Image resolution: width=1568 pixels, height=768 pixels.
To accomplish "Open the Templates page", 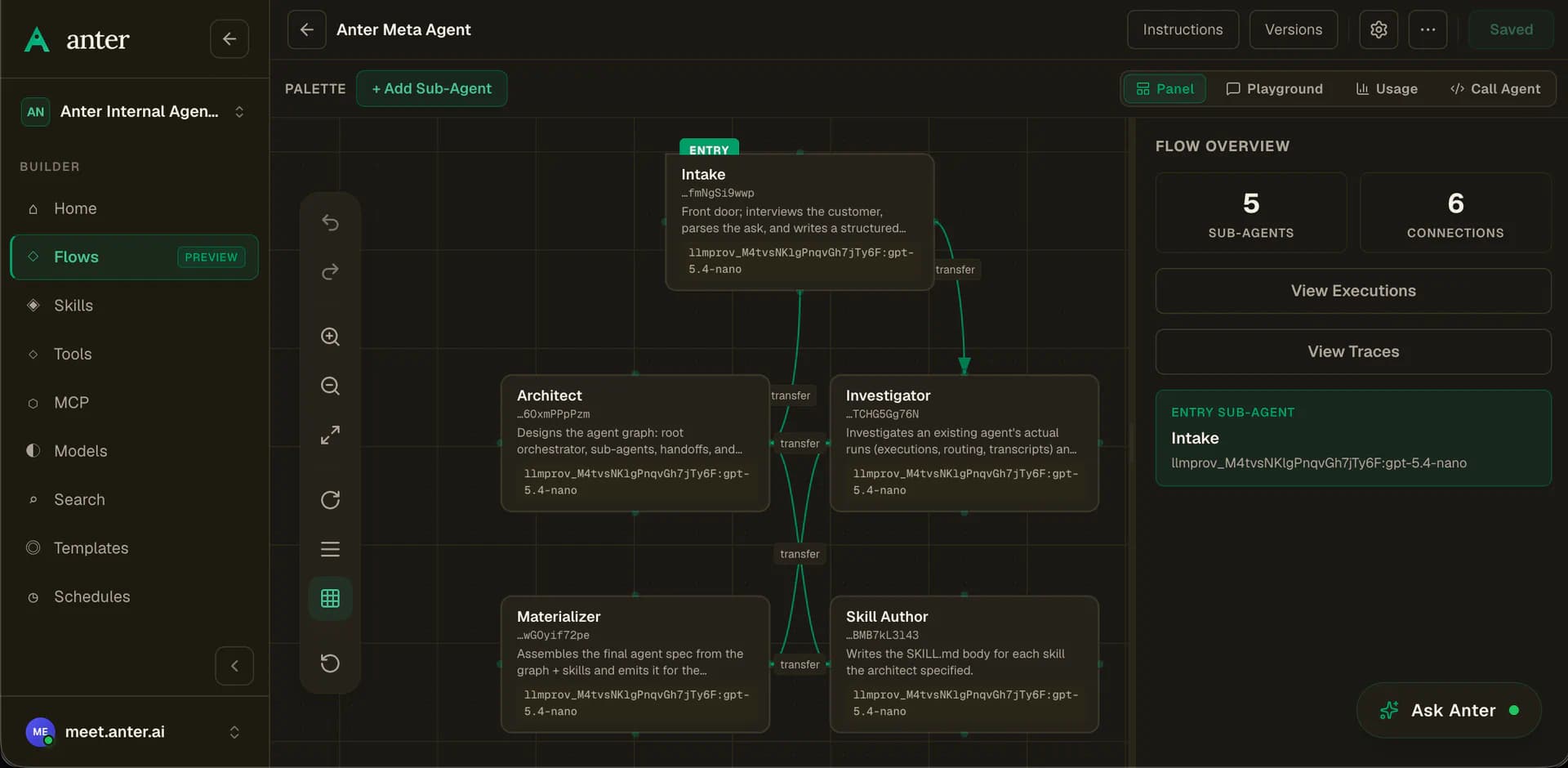I will [x=134, y=548].
